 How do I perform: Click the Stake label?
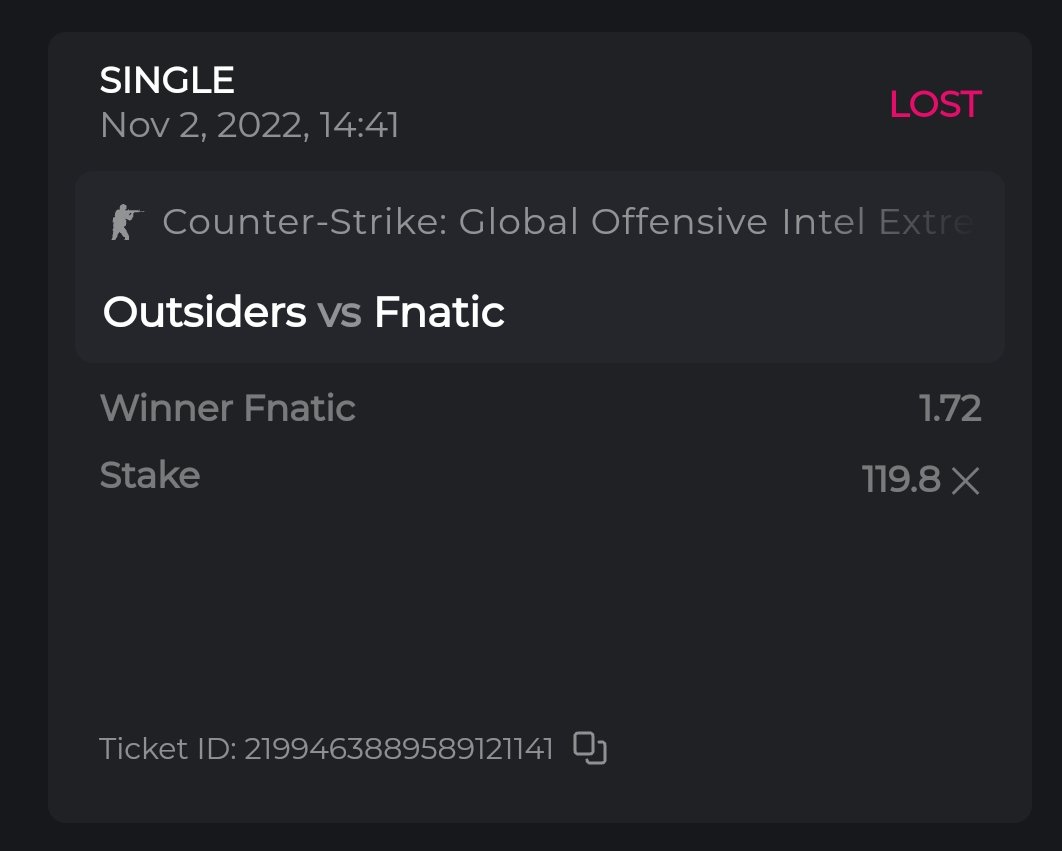click(x=150, y=475)
